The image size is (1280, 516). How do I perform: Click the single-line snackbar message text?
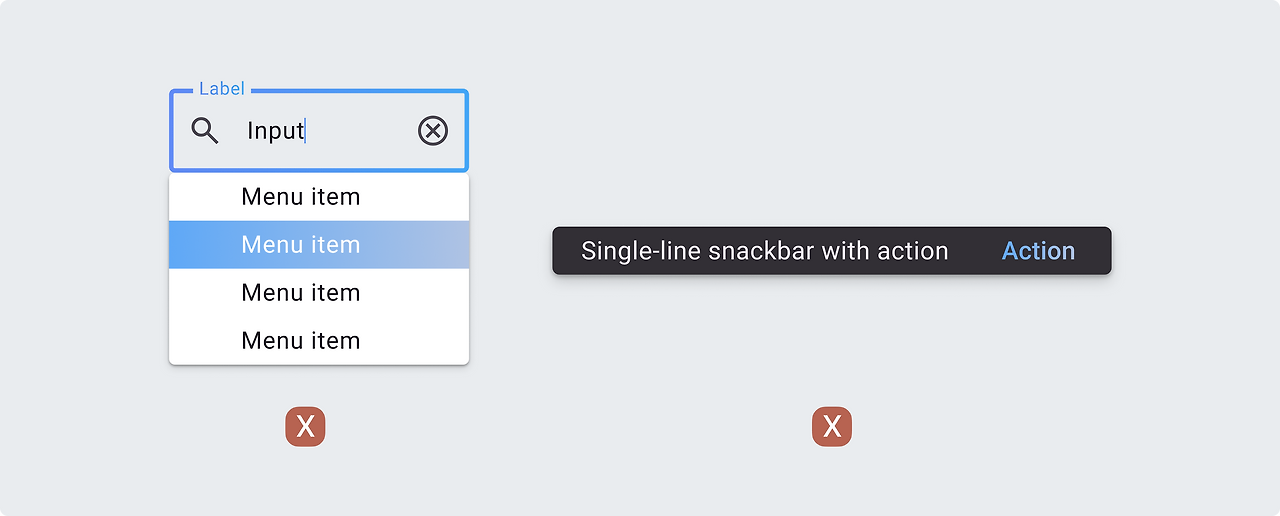764,251
